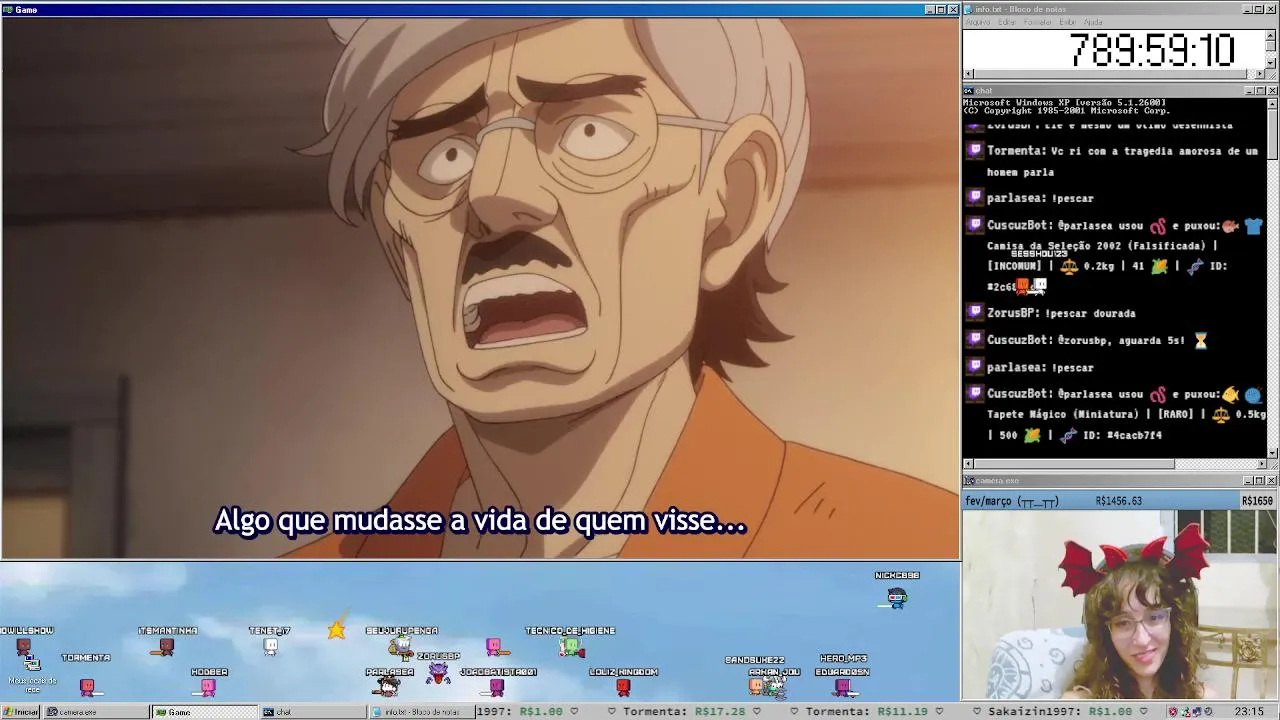This screenshot has width=1280, height=720.
Task: Click the Notepad scroll up arrow
Action: click(x=1271, y=34)
